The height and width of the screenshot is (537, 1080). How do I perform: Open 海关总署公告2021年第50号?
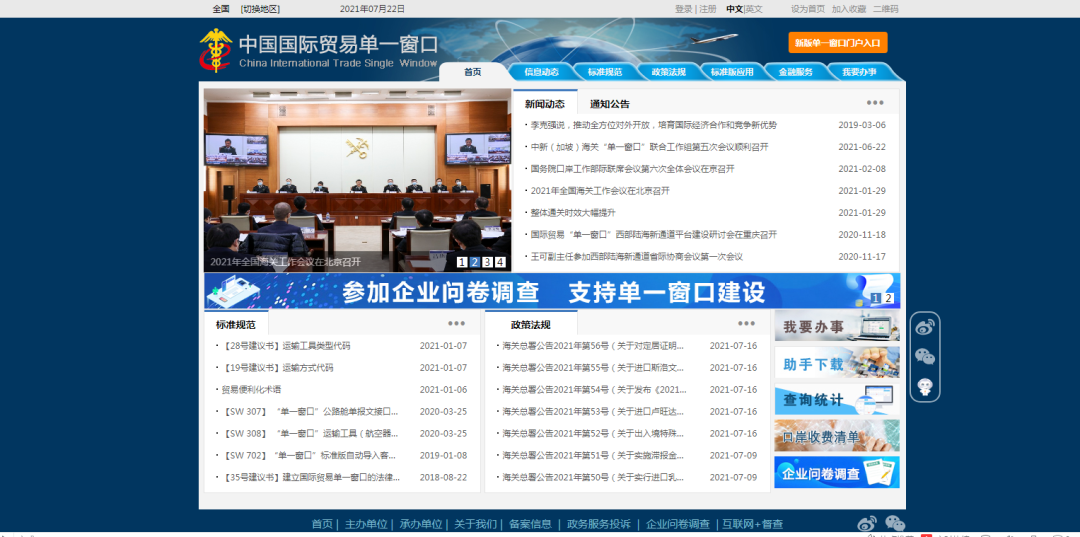pos(594,477)
